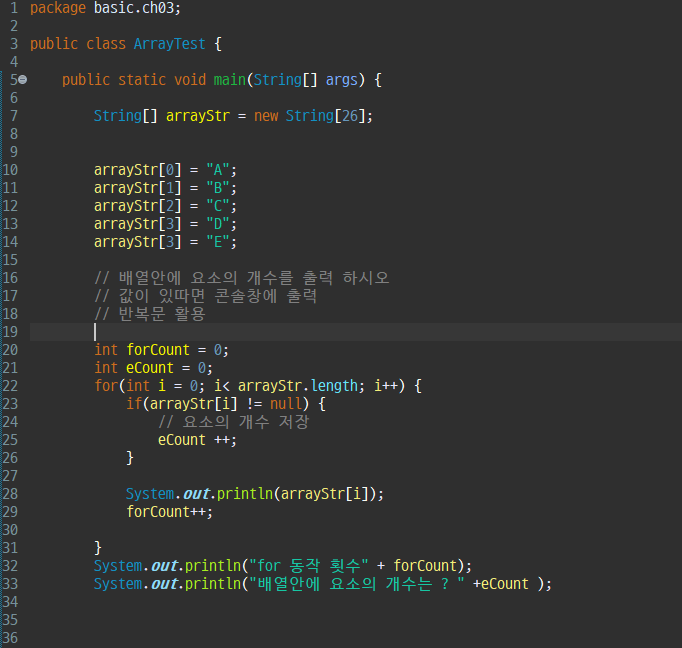Click the arrayStr variable declaration on line 7
The image size is (682, 648).
click(x=197, y=116)
